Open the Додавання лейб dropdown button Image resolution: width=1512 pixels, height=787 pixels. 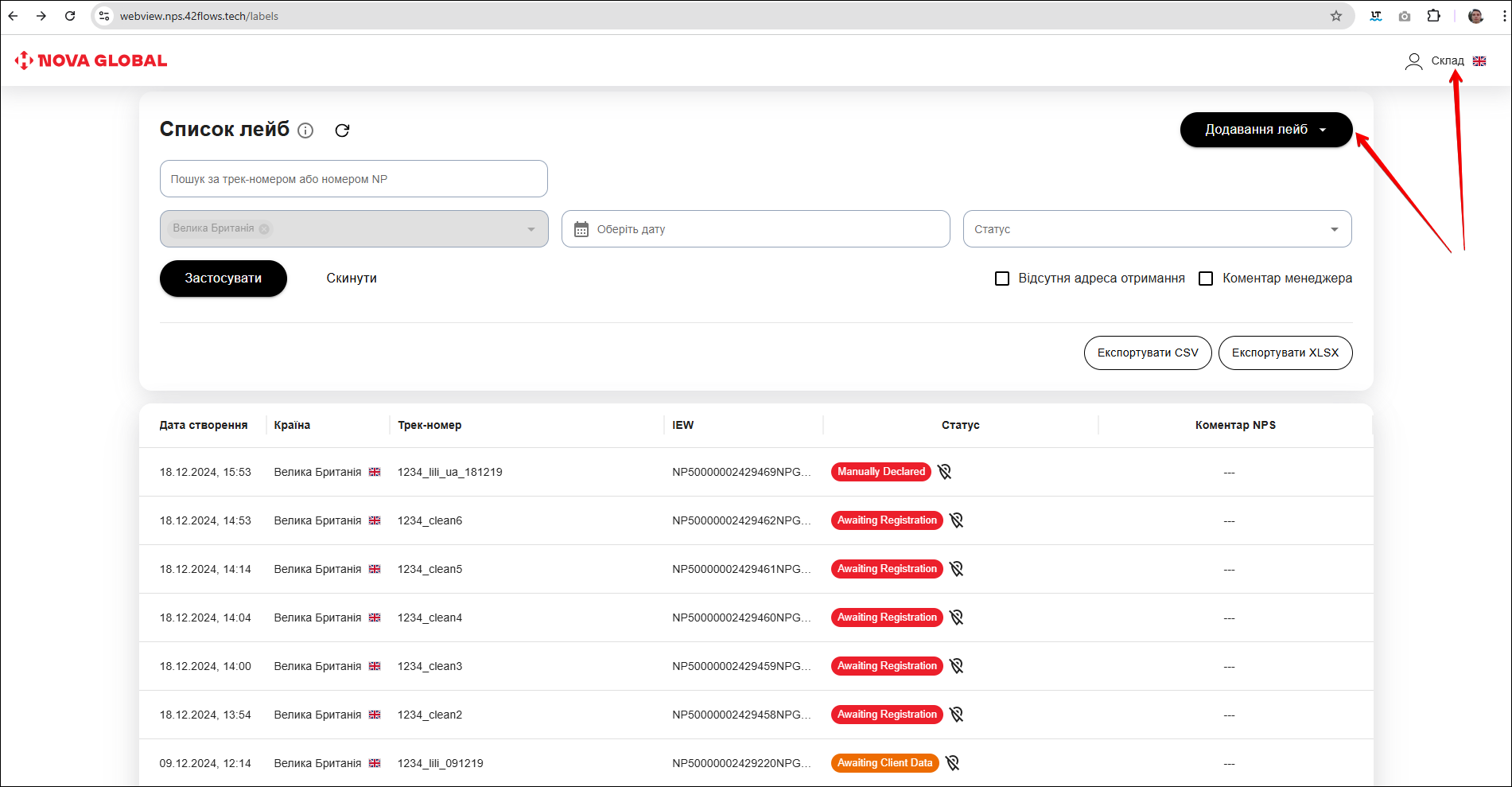1266,130
